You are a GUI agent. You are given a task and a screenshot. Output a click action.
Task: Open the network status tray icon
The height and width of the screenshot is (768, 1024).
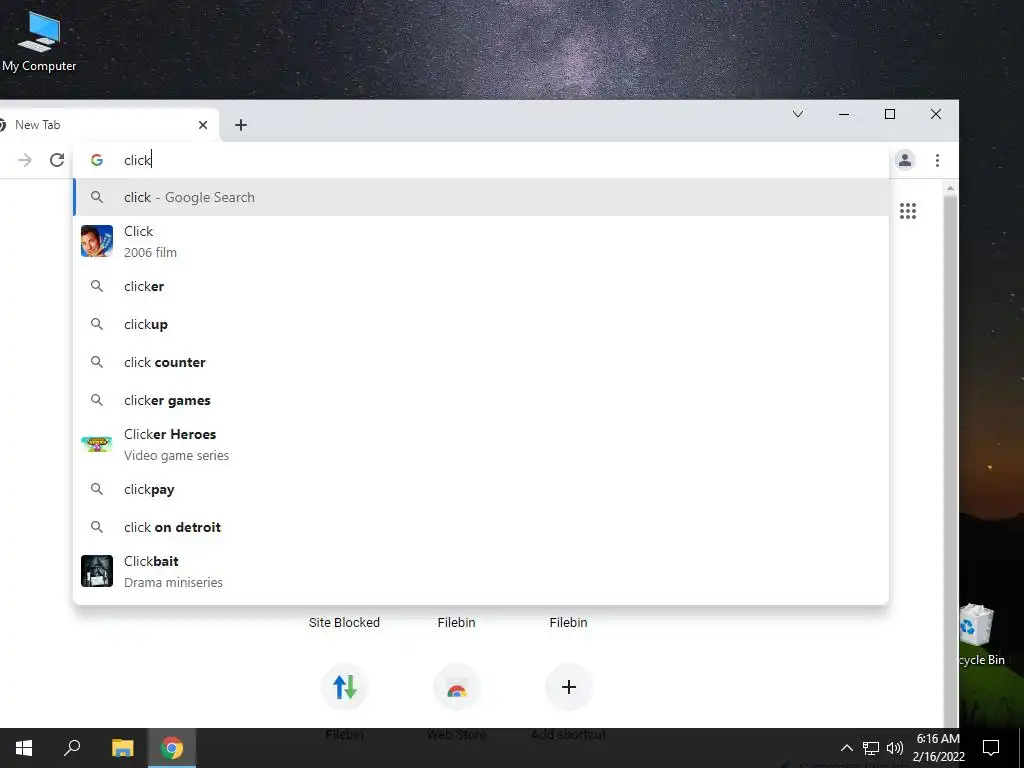point(871,748)
